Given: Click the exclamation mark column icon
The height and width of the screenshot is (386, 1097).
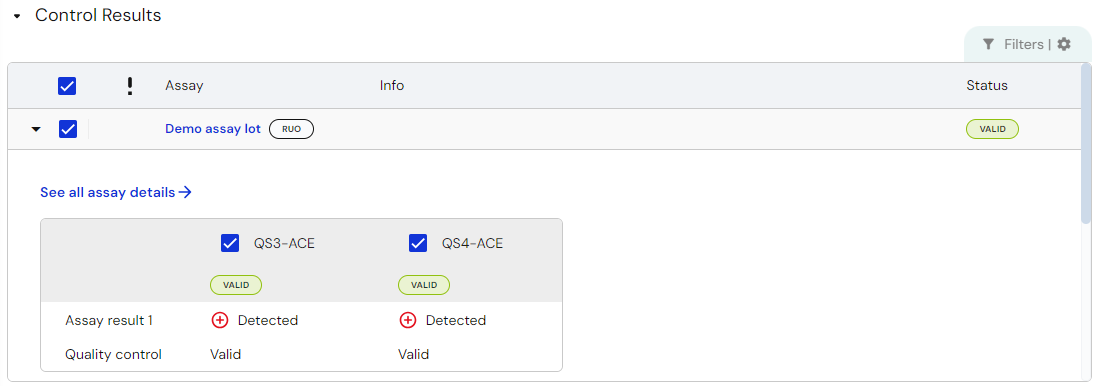Looking at the screenshot, I should (129, 86).
